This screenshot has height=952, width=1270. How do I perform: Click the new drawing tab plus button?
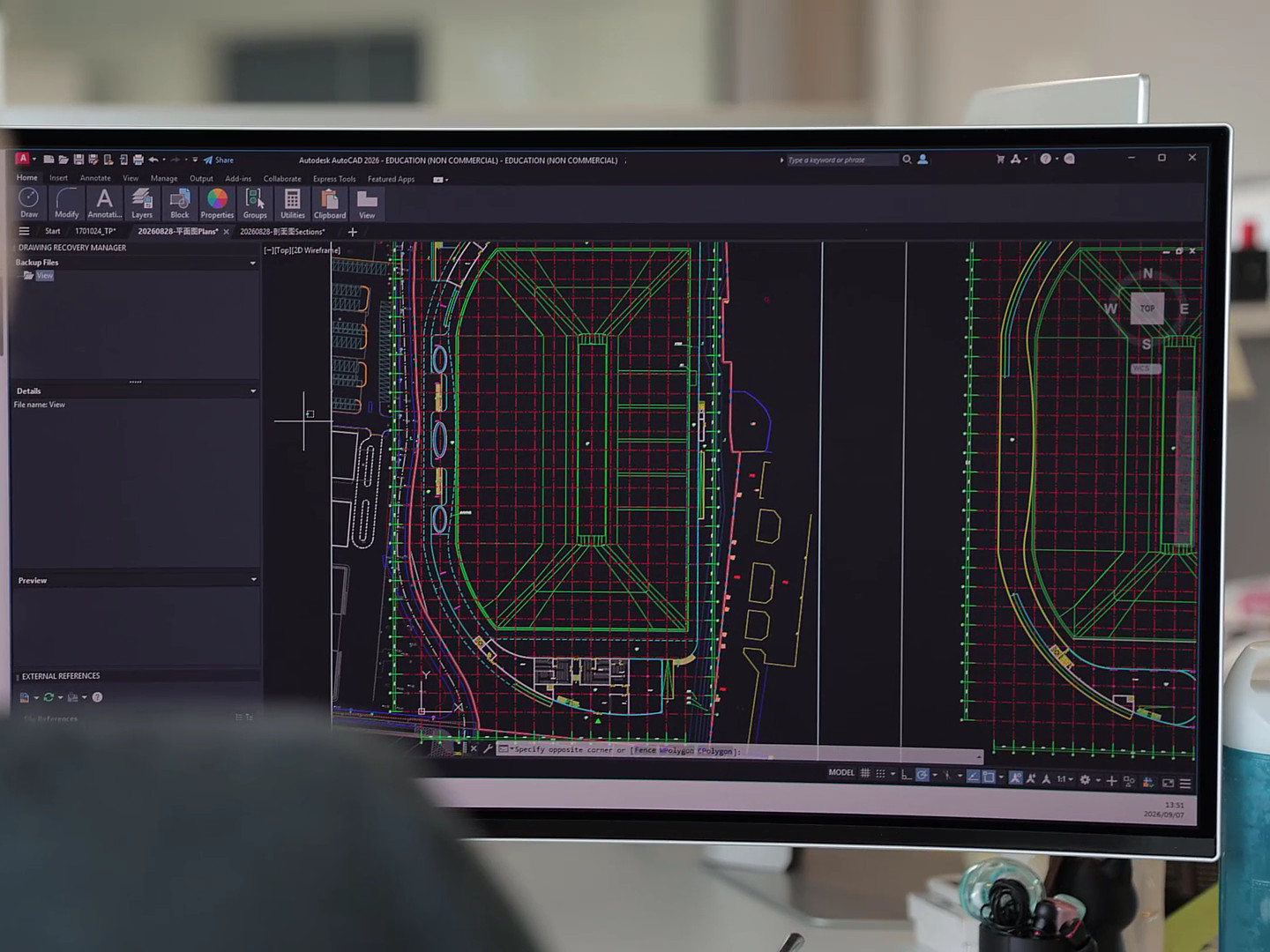pos(353,232)
